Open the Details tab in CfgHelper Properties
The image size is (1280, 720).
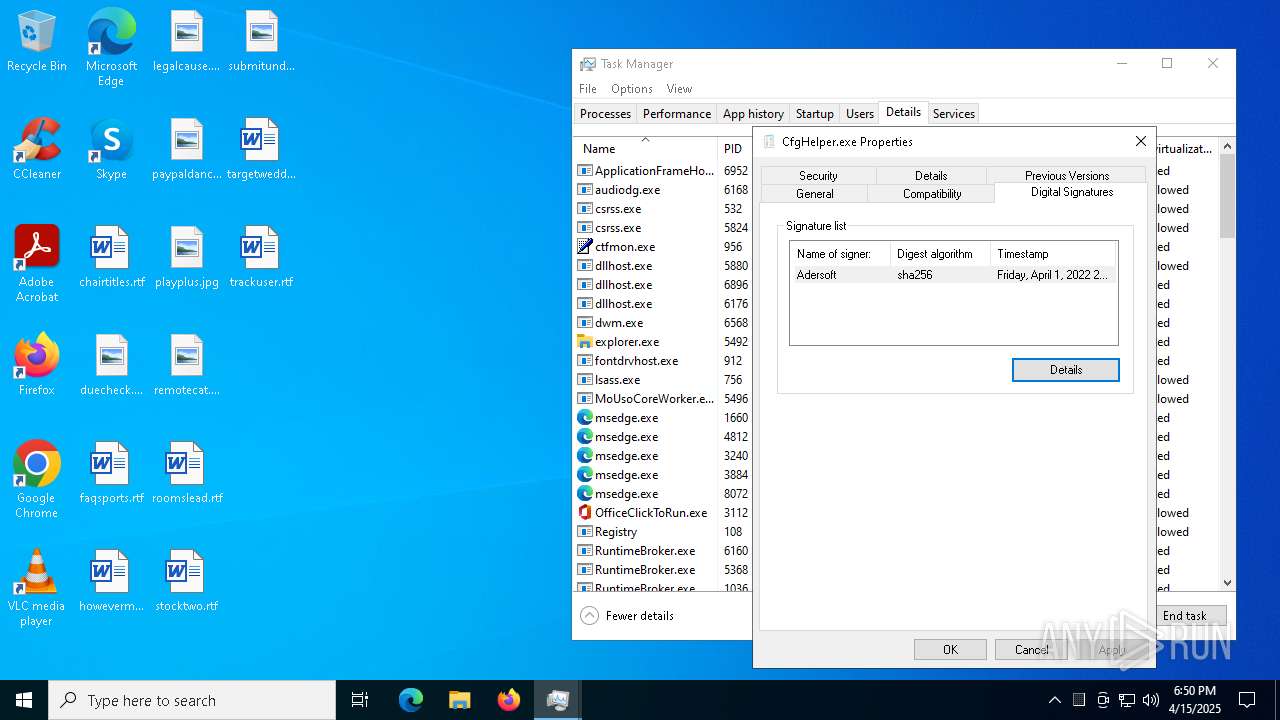pyautogui.click(x=931, y=176)
